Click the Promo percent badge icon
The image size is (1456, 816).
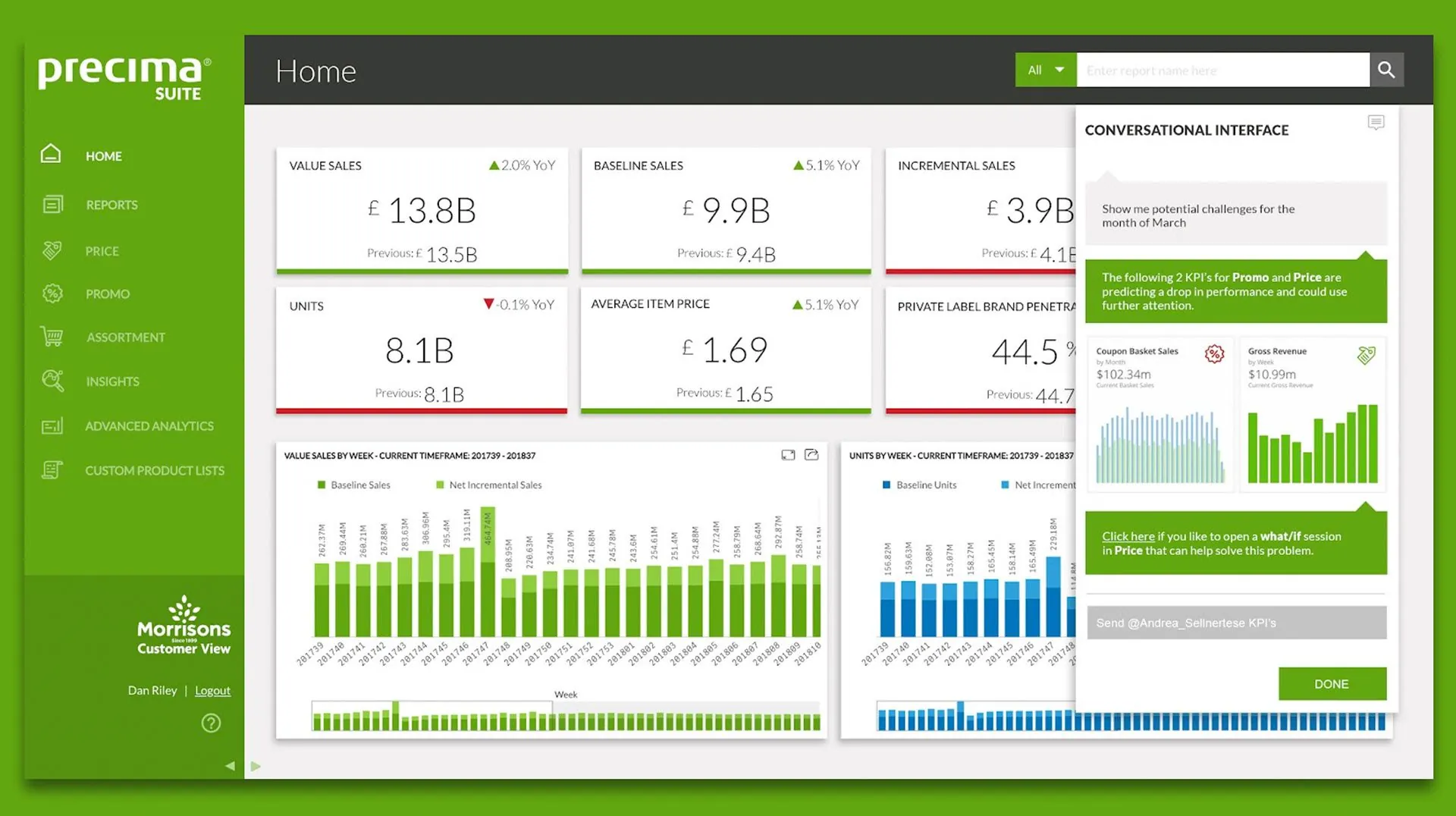click(52, 293)
